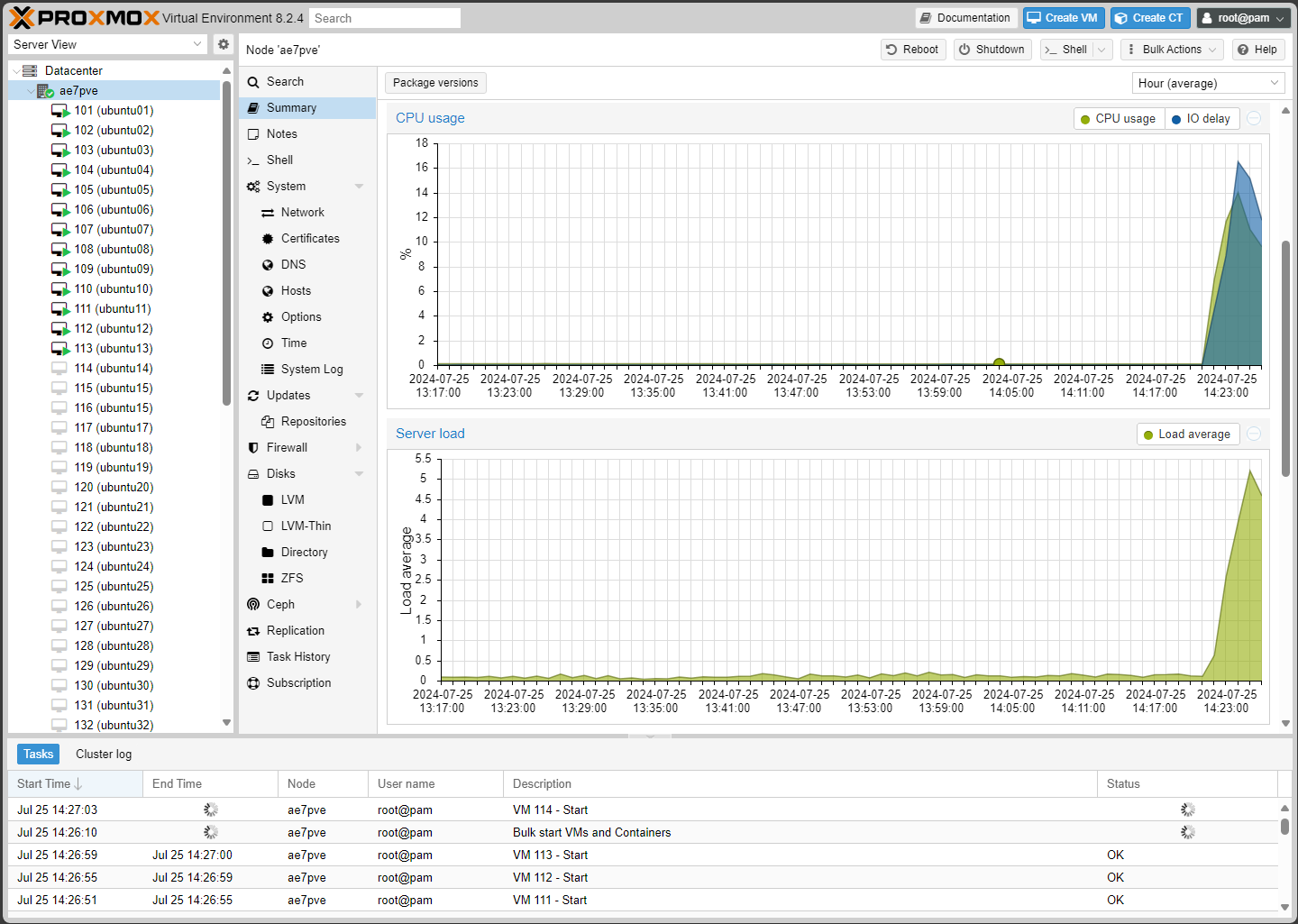Switch to the Cluster log tab
Viewport: 1298px width, 924px height.
click(x=104, y=754)
